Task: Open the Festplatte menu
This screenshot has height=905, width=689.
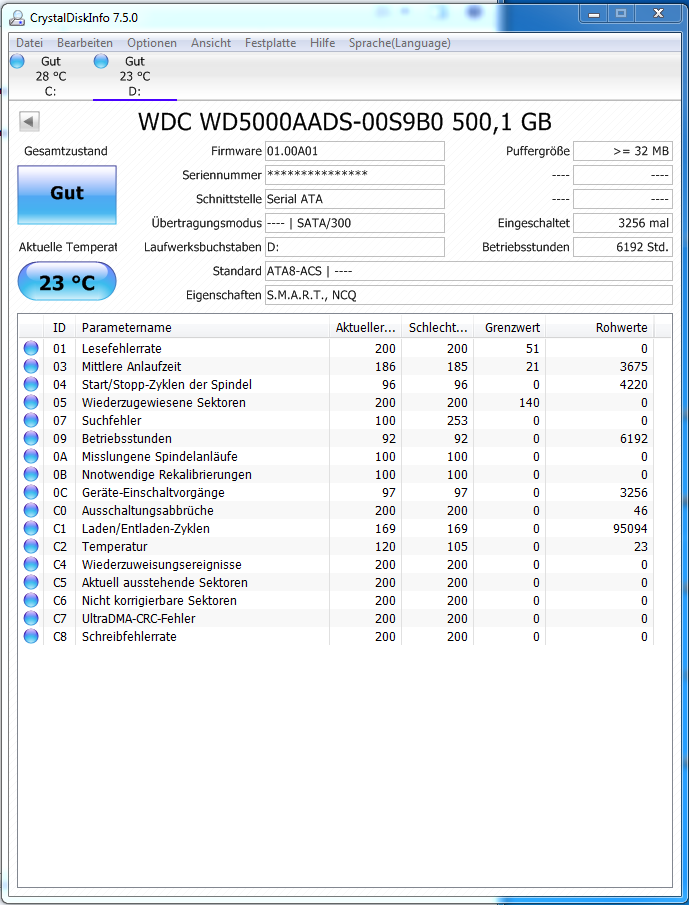Action: [x=271, y=43]
